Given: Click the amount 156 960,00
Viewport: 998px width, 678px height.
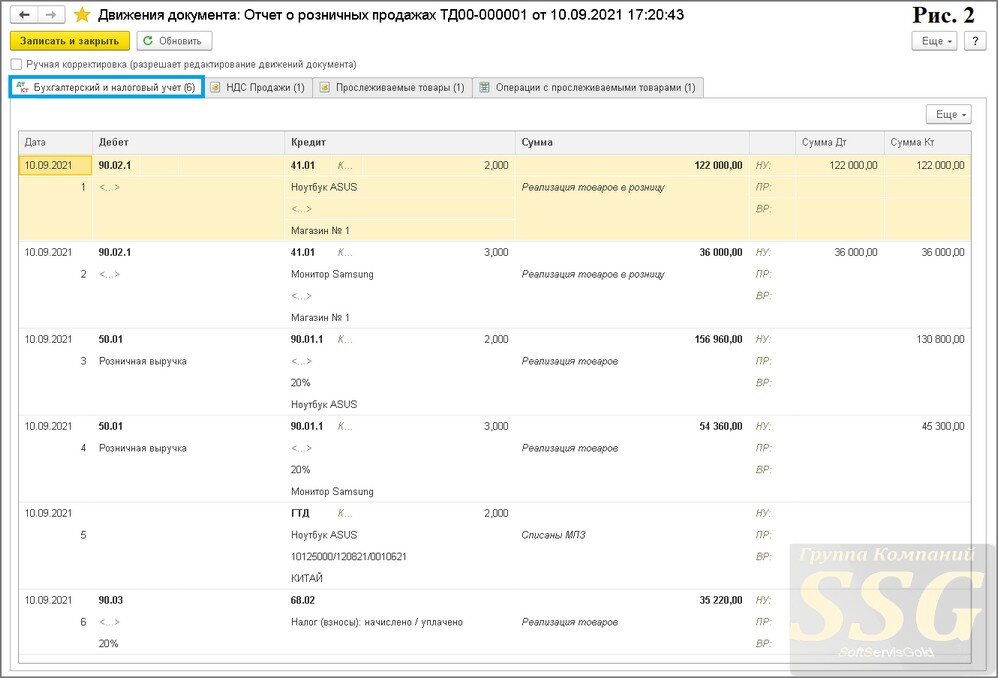Looking at the screenshot, I should coord(719,339).
